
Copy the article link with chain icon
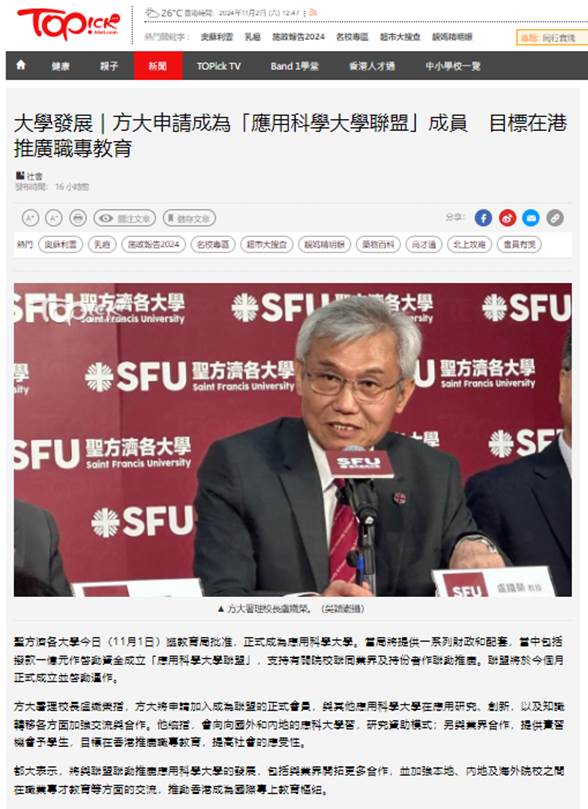coord(555,218)
